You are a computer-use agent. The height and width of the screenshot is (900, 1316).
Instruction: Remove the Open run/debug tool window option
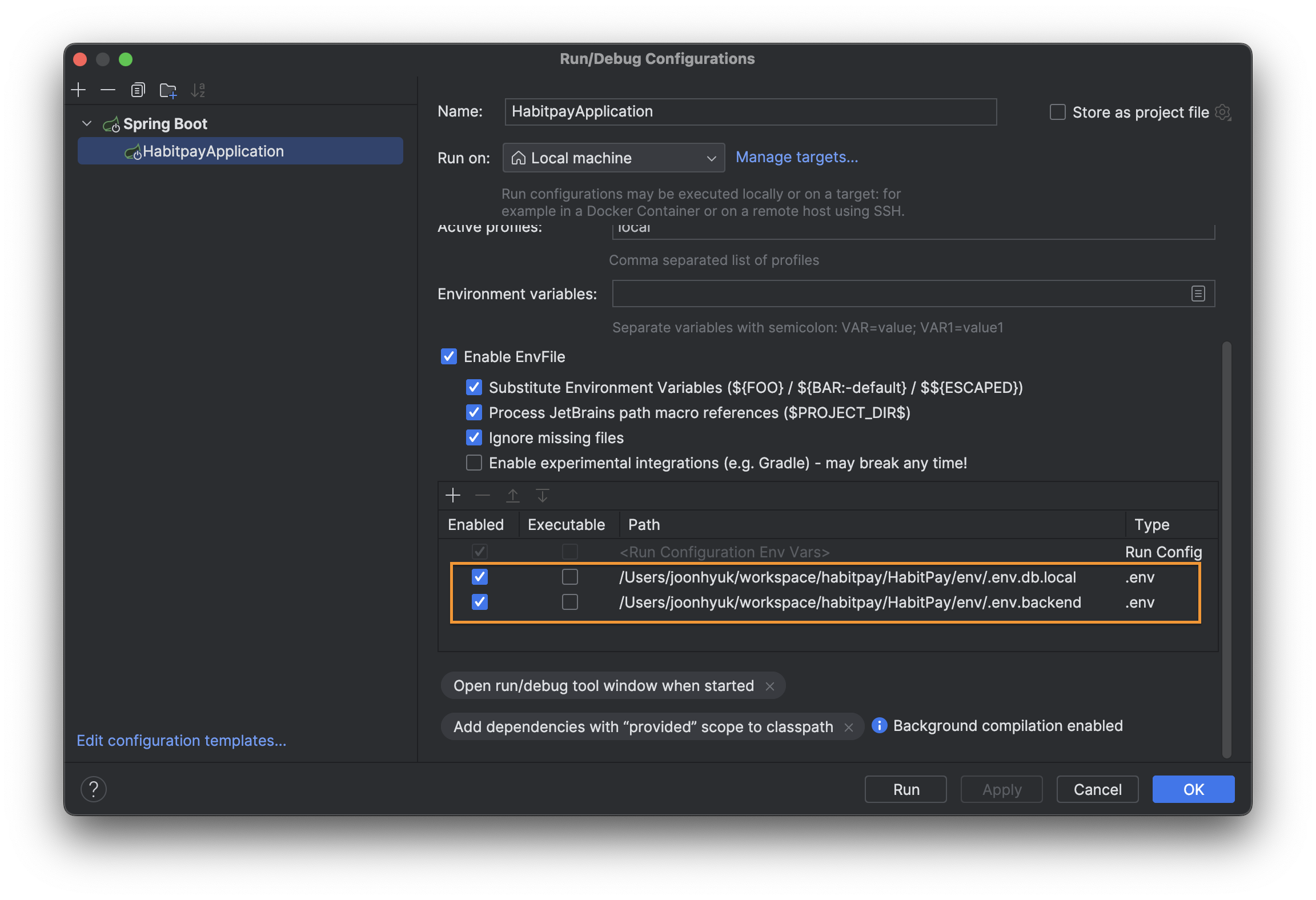pos(770,686)
